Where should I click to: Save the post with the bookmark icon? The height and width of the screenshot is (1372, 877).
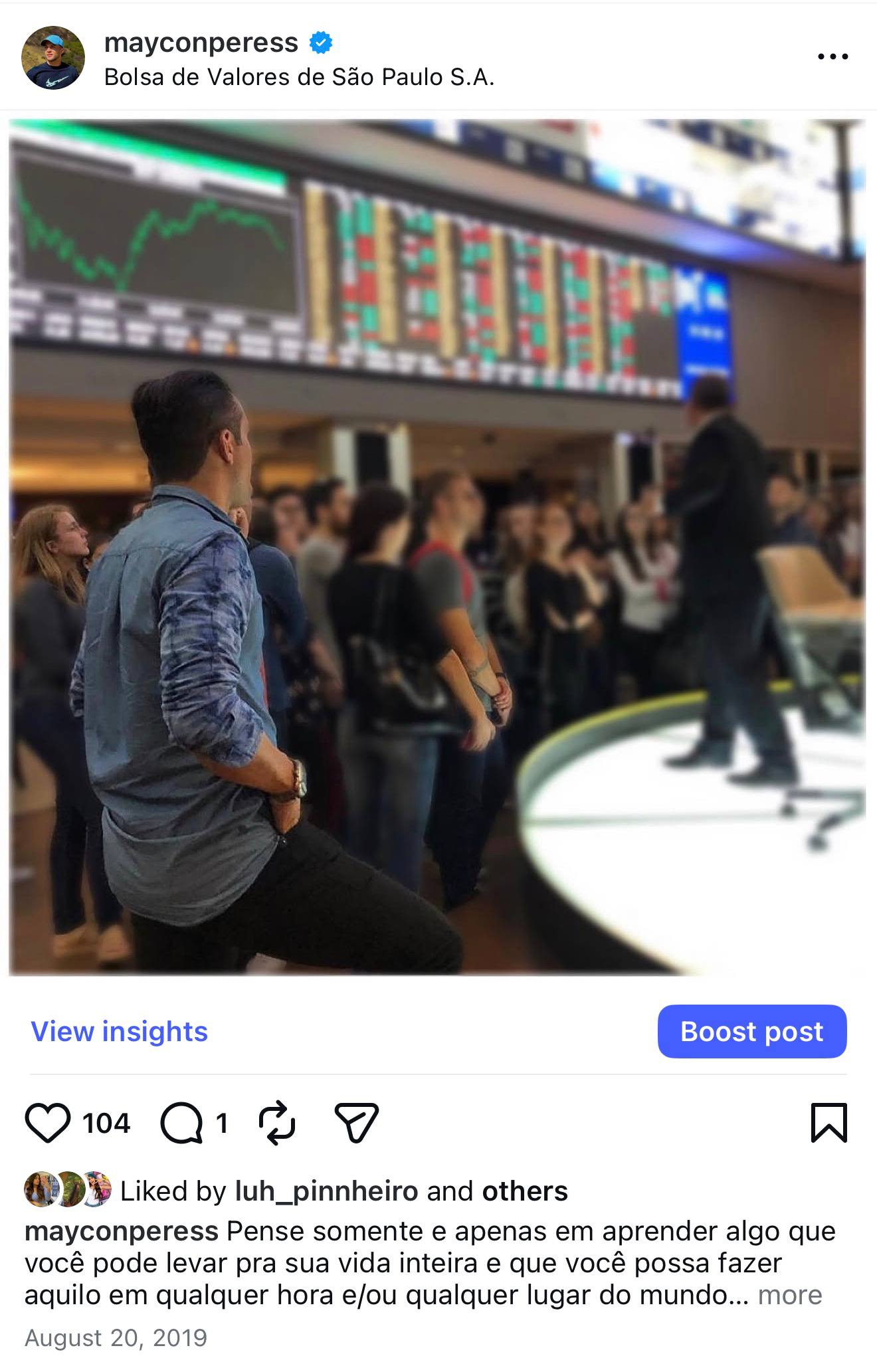click(x=829, y=1123)
